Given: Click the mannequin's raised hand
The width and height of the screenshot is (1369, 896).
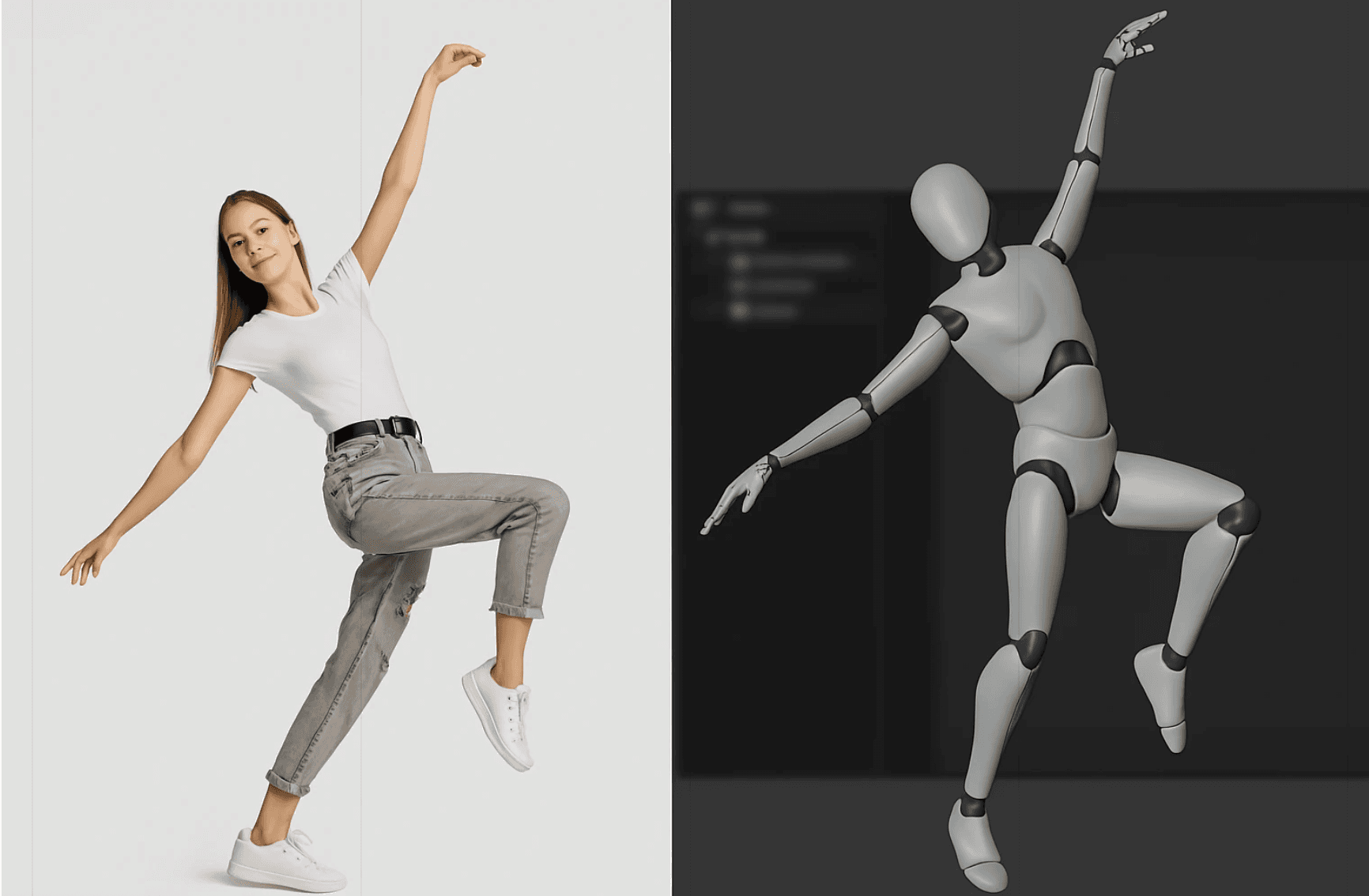Looking at the screenshot, I should click(1135, 38).
